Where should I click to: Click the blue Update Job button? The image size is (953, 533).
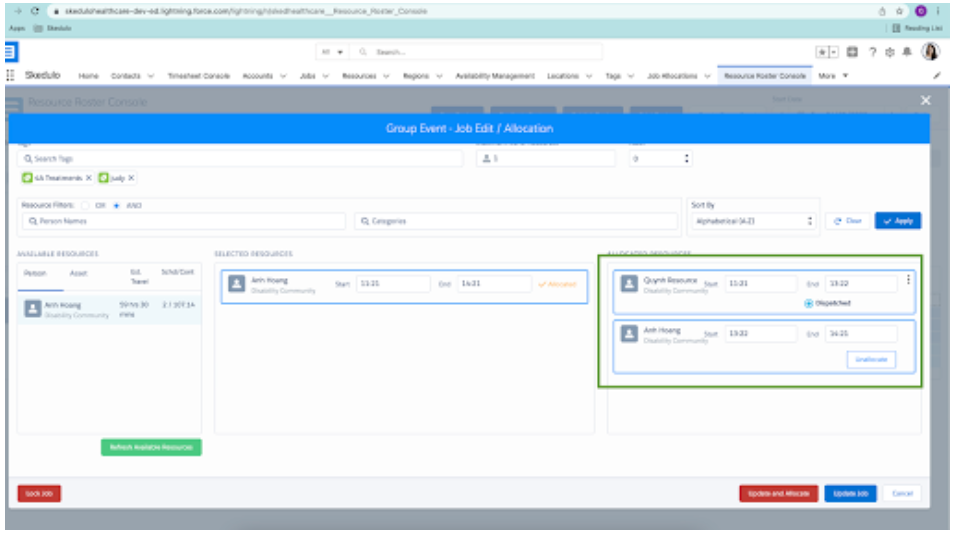[x=850, y=493]
